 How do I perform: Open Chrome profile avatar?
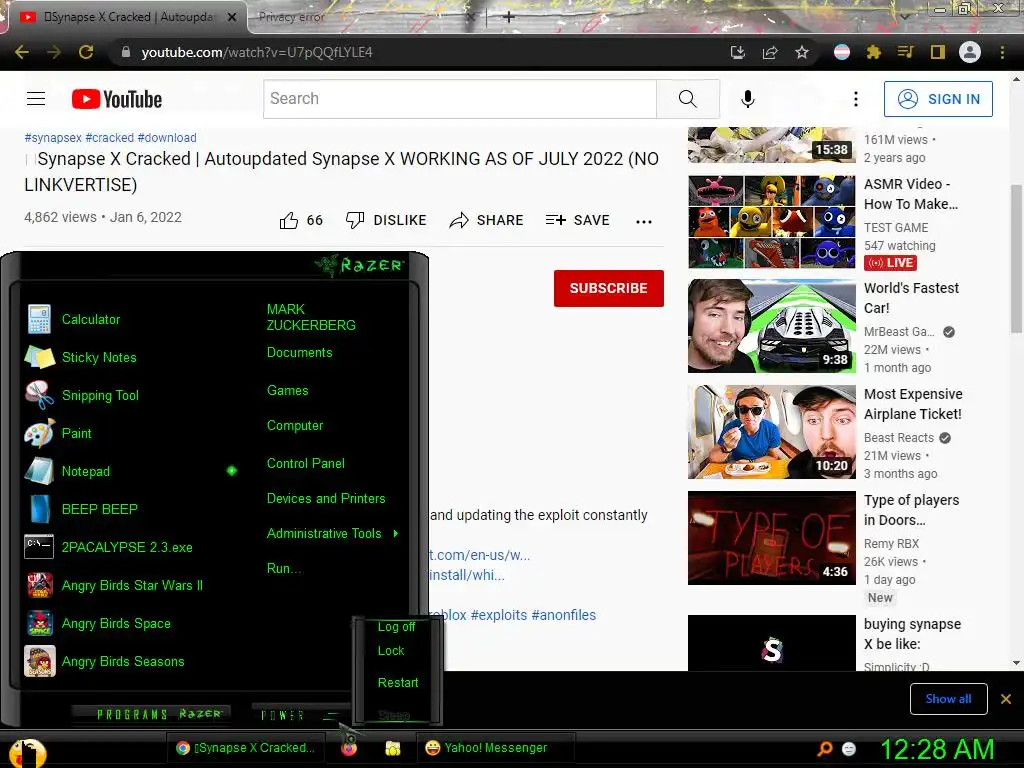coord(970,52)
